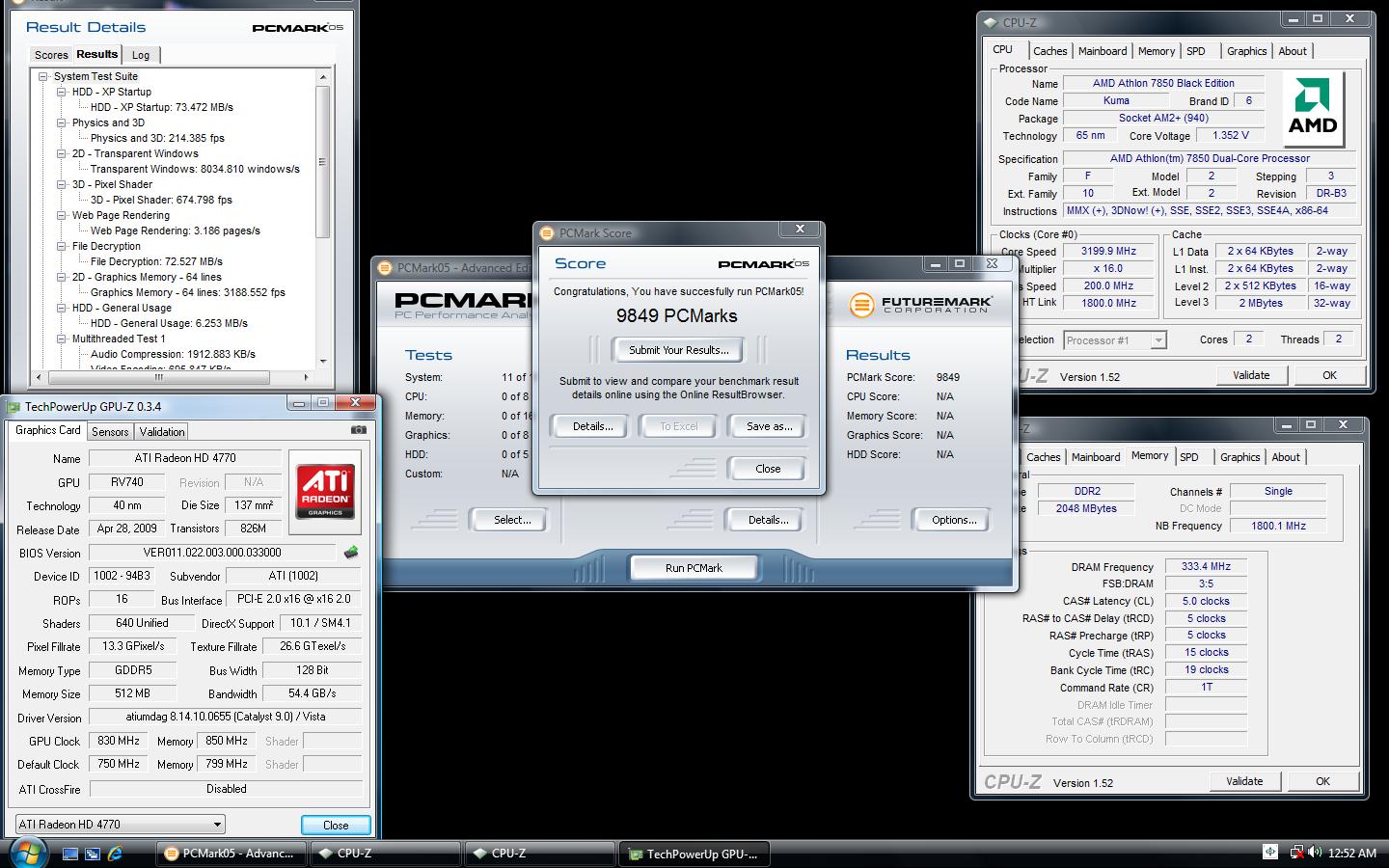The height and width of the screenshot is (868, 1389).
Task: Click the Close button in GPU-Z
Action: pyautogui.click(x=336, y=826)
